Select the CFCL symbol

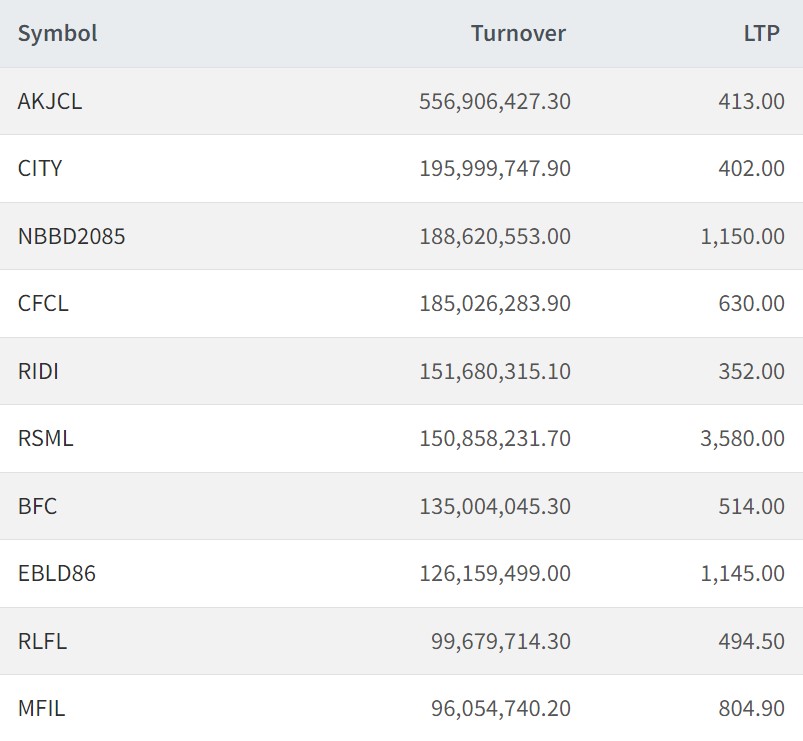43,303
